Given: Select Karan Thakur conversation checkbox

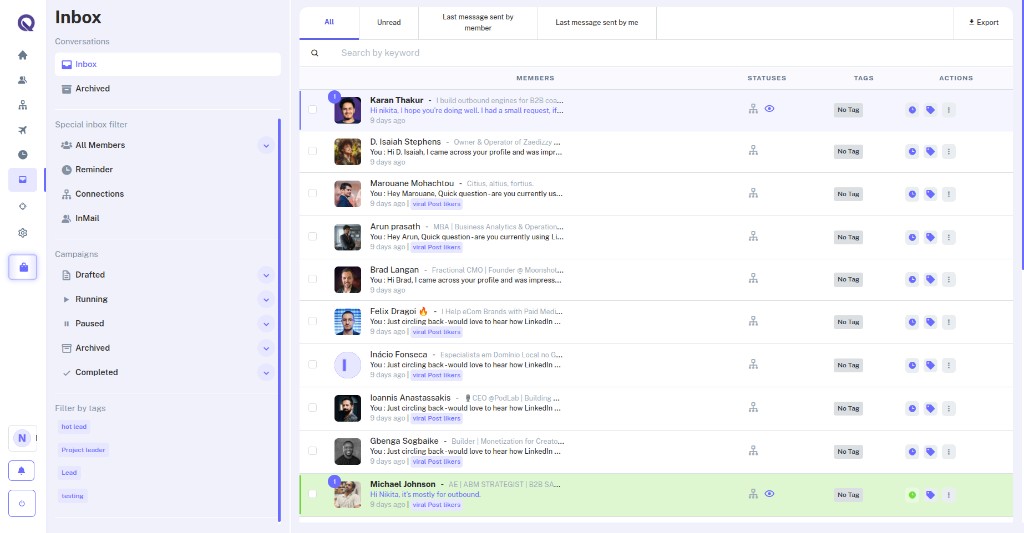Looking at the screenshot, I should tap(313, 109).
